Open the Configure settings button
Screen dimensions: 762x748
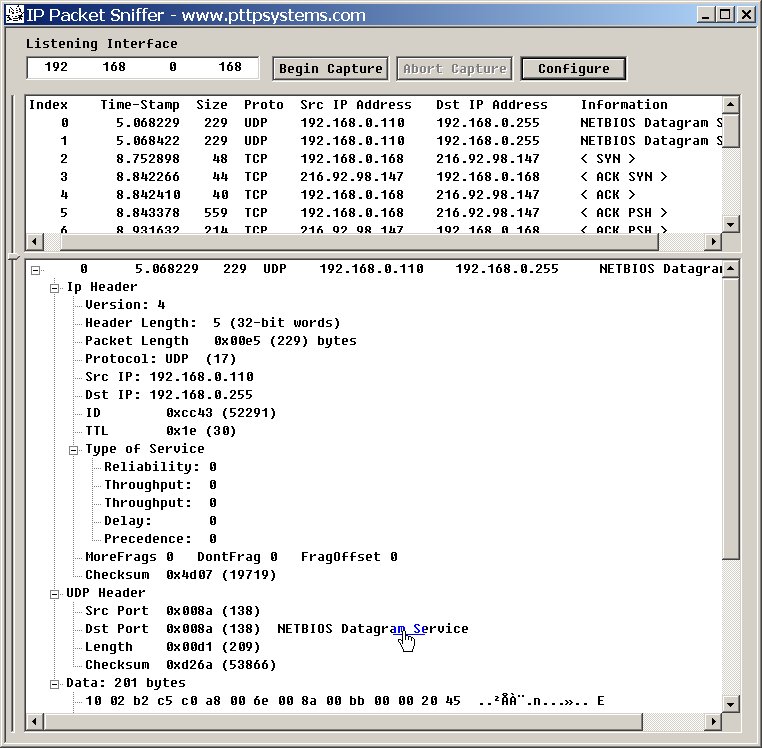click(573, 69)
